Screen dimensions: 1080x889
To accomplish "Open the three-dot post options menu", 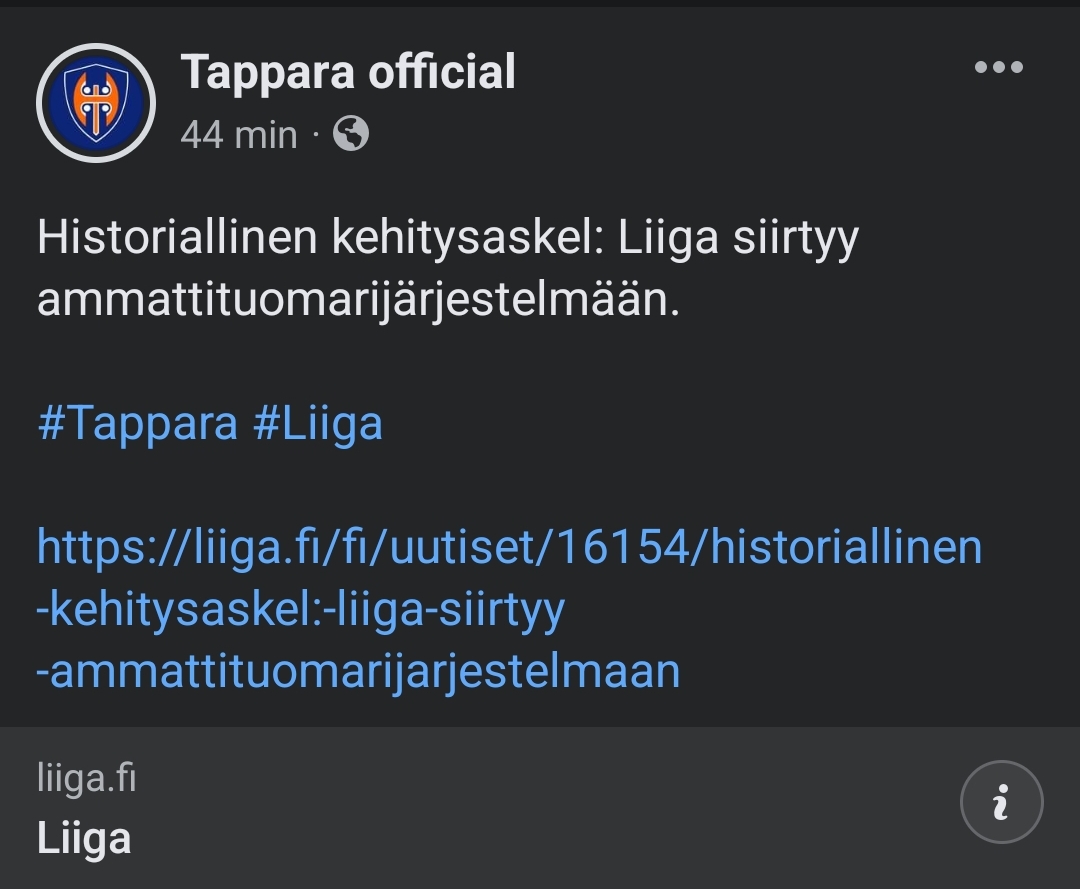I will (998, 68).
